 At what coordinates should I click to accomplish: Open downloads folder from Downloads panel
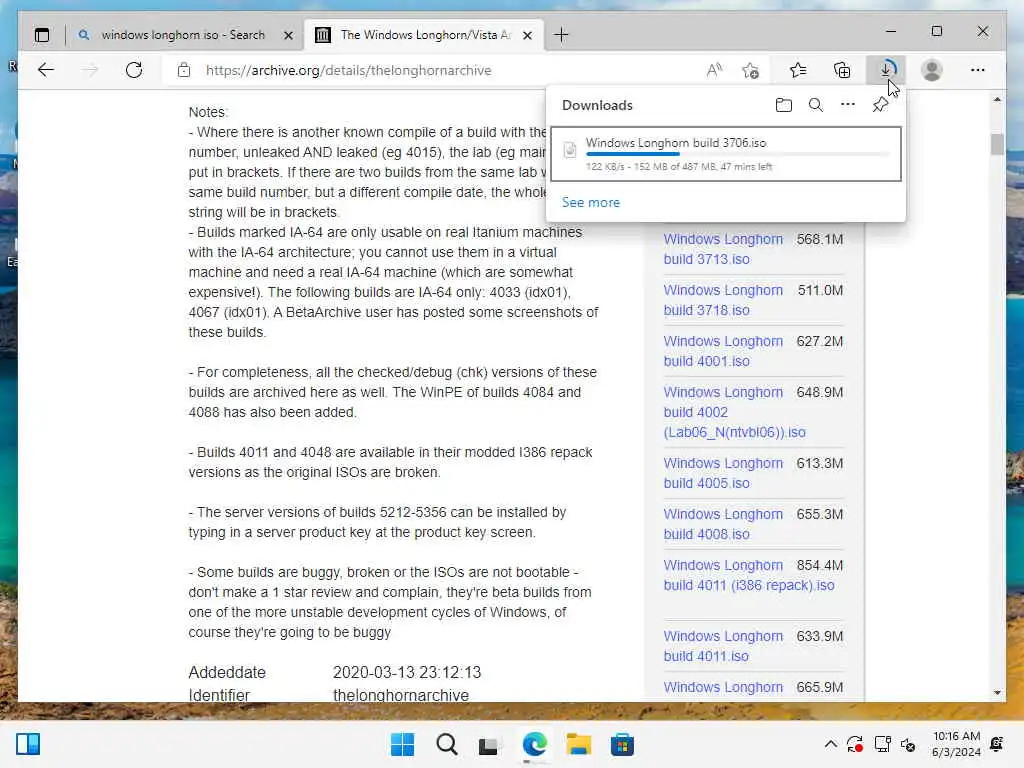[784, 105]
